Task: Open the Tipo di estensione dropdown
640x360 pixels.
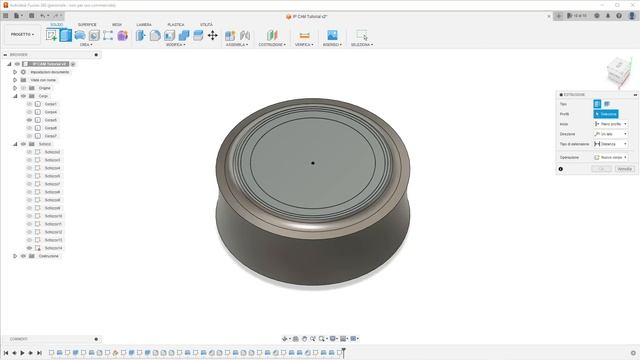Action: click(611, 144)
